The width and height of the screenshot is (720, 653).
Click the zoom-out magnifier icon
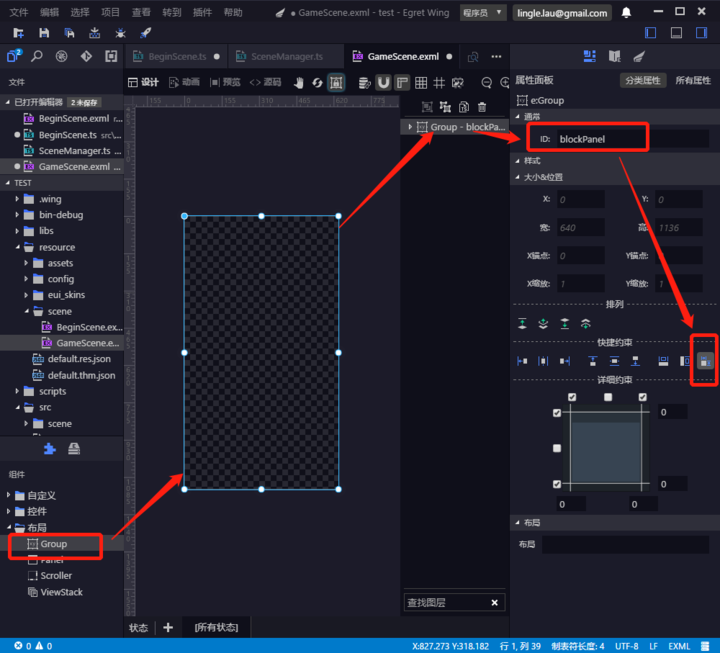click(x=486, y=83)
